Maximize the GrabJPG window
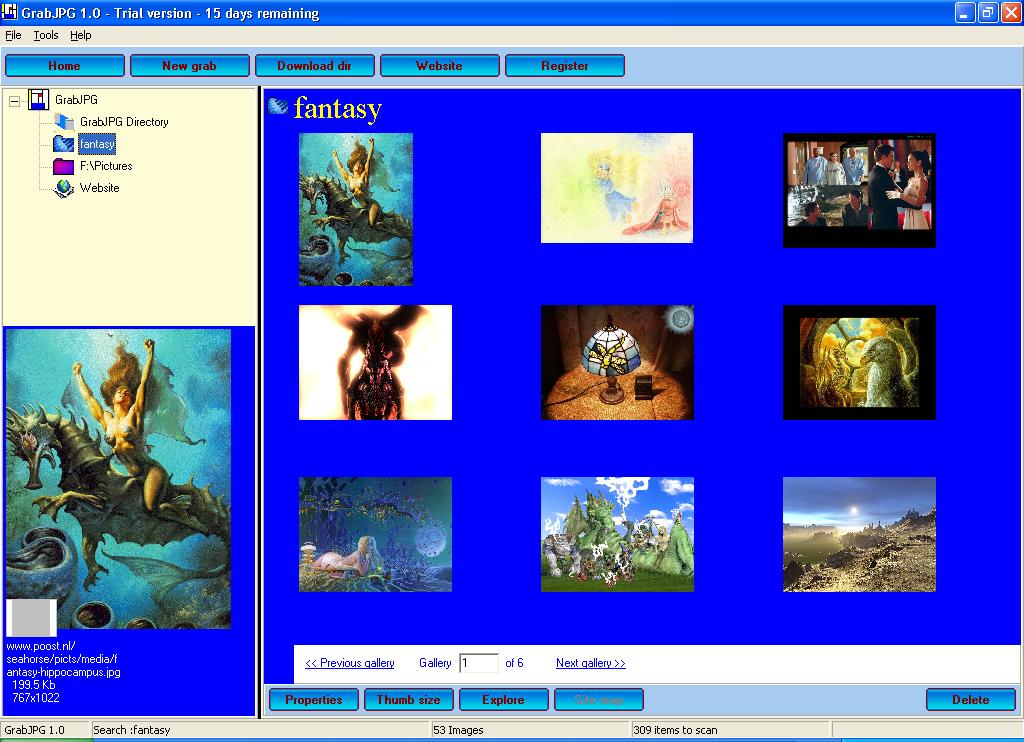1024x742 pixels. point(987,12)
